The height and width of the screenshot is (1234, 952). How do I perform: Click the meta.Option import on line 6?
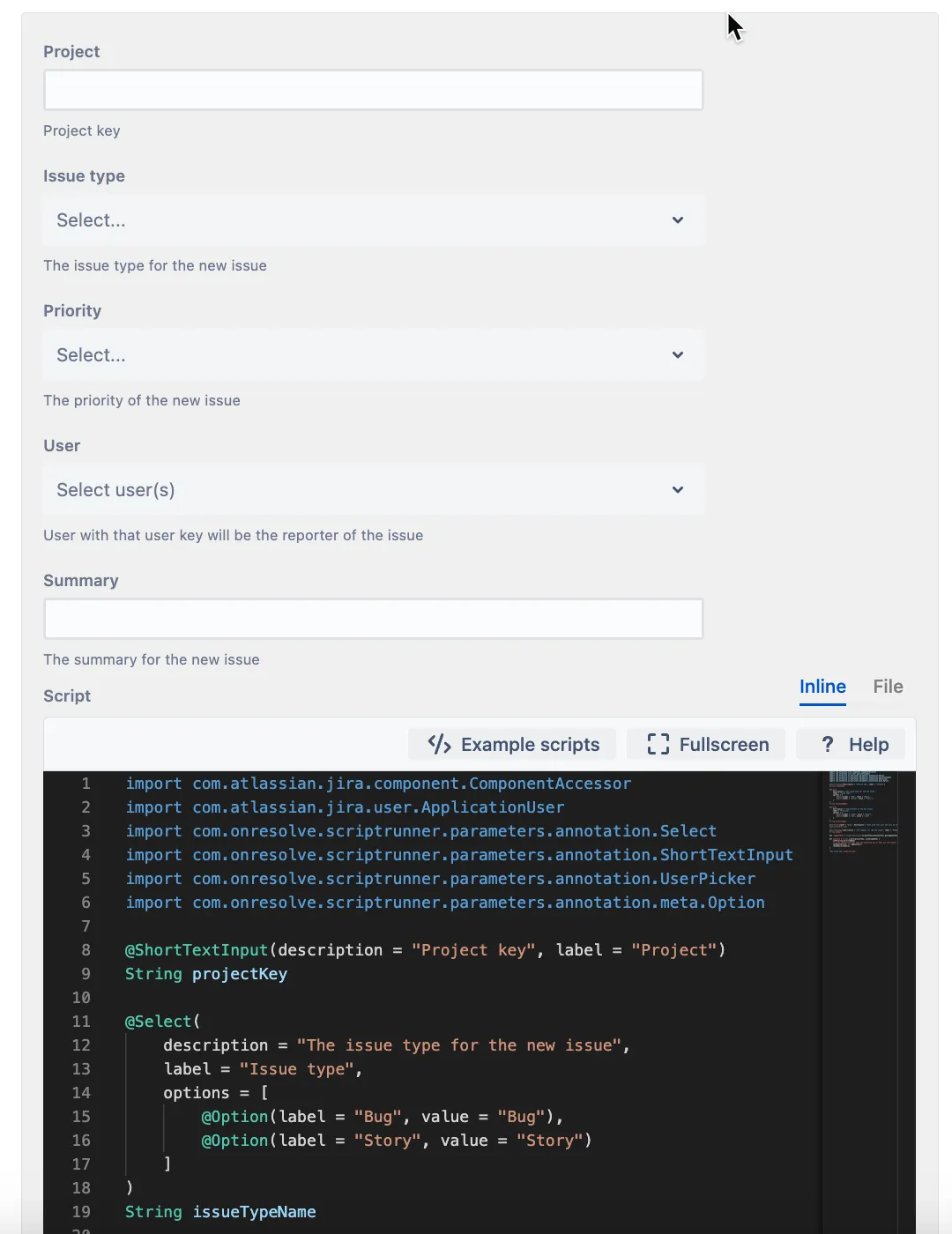445,903
